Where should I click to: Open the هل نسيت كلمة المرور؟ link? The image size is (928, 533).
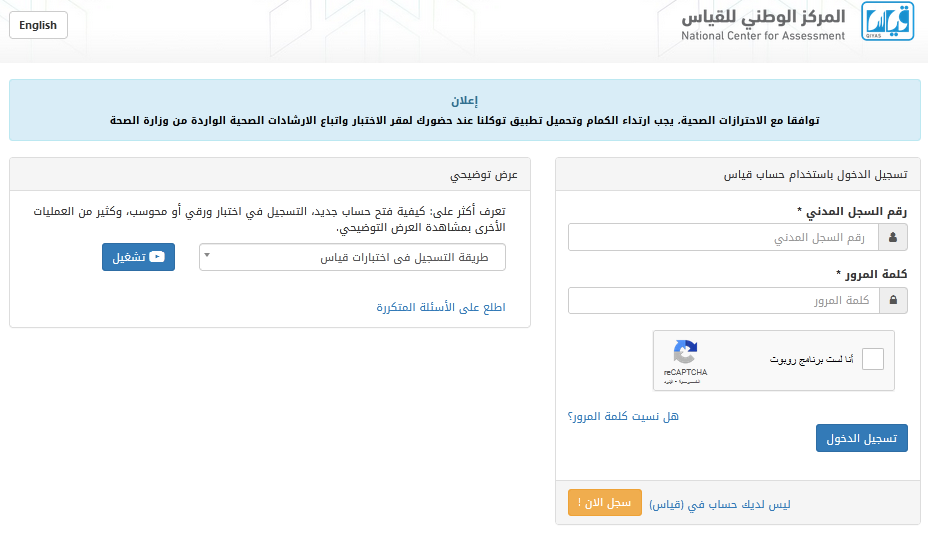[623, 416]
